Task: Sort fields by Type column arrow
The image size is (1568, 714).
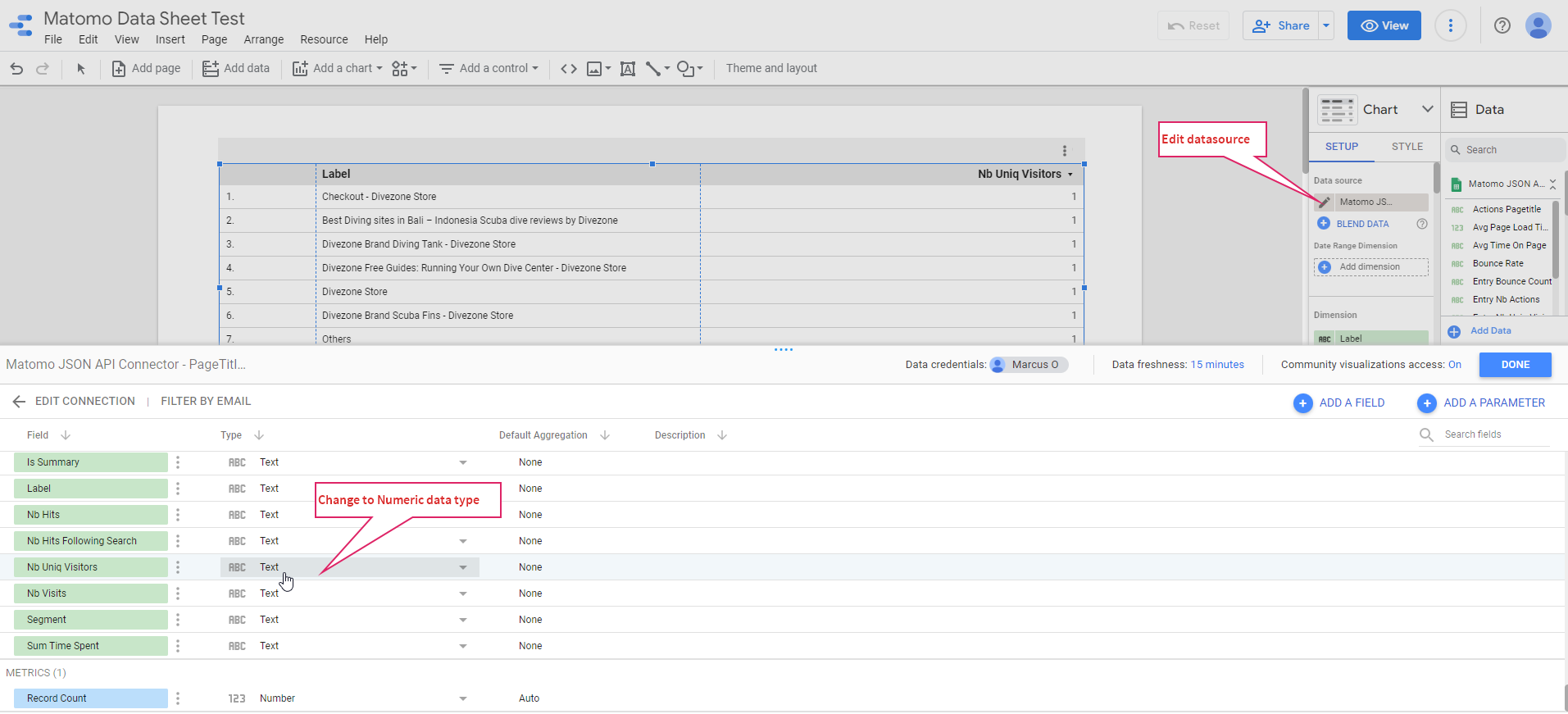Action: pyautogui.click(x=259, y=435)
